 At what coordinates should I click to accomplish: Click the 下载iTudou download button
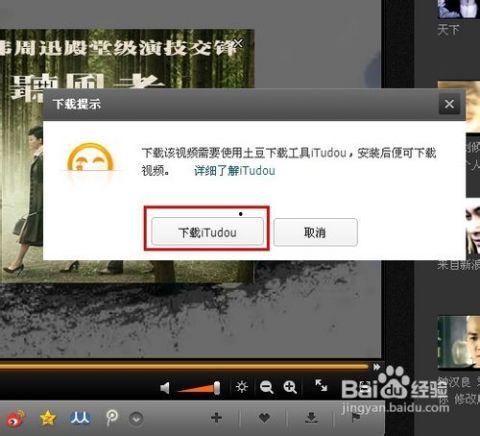pos(207,232)
